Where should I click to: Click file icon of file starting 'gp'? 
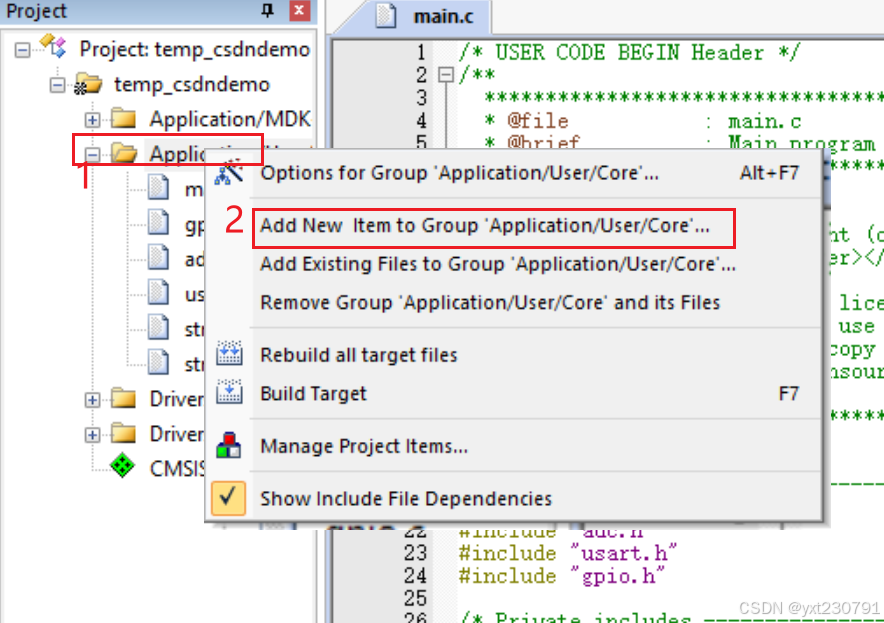pyautogui.click(x=158, y=222)
